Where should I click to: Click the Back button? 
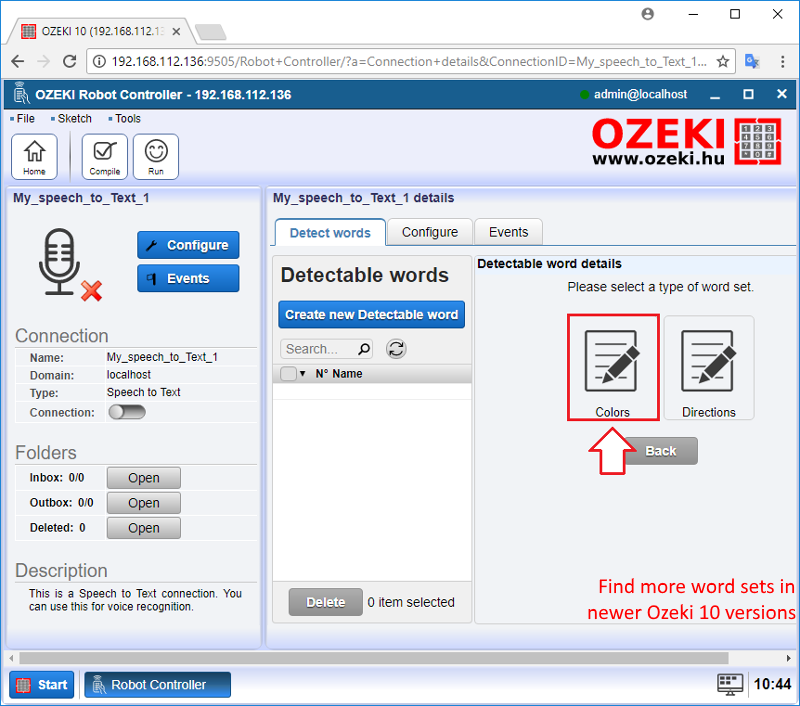[661, 451]
